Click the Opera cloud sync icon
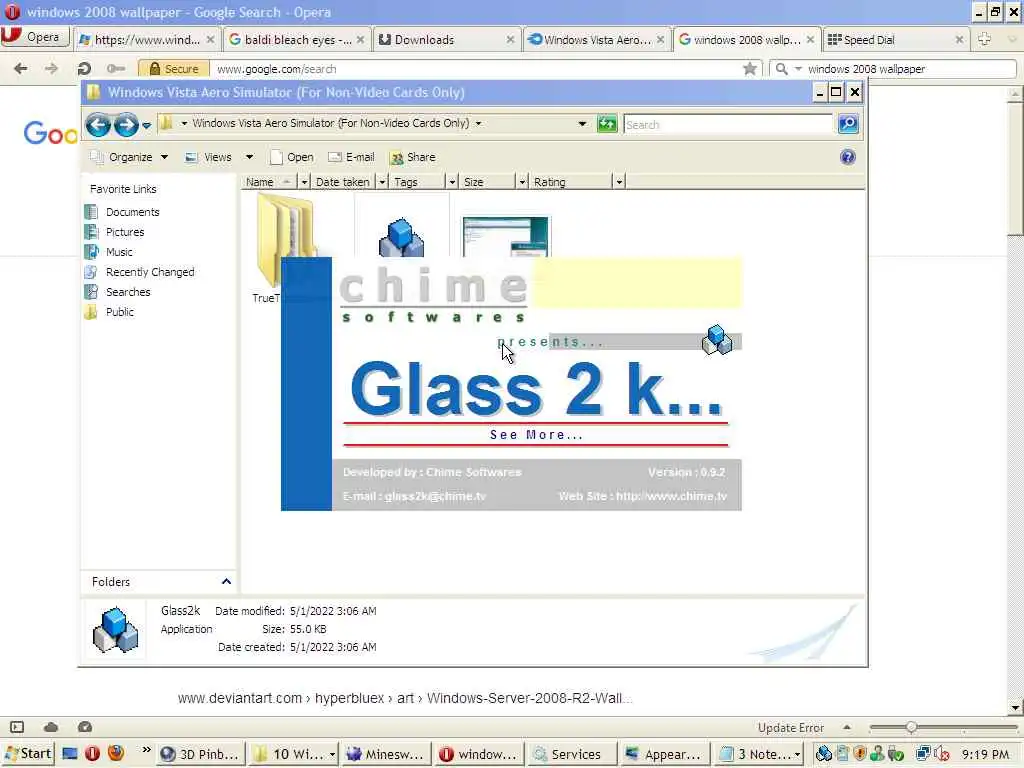Viewport: 1024px width, 768px height. coord(51,727)
